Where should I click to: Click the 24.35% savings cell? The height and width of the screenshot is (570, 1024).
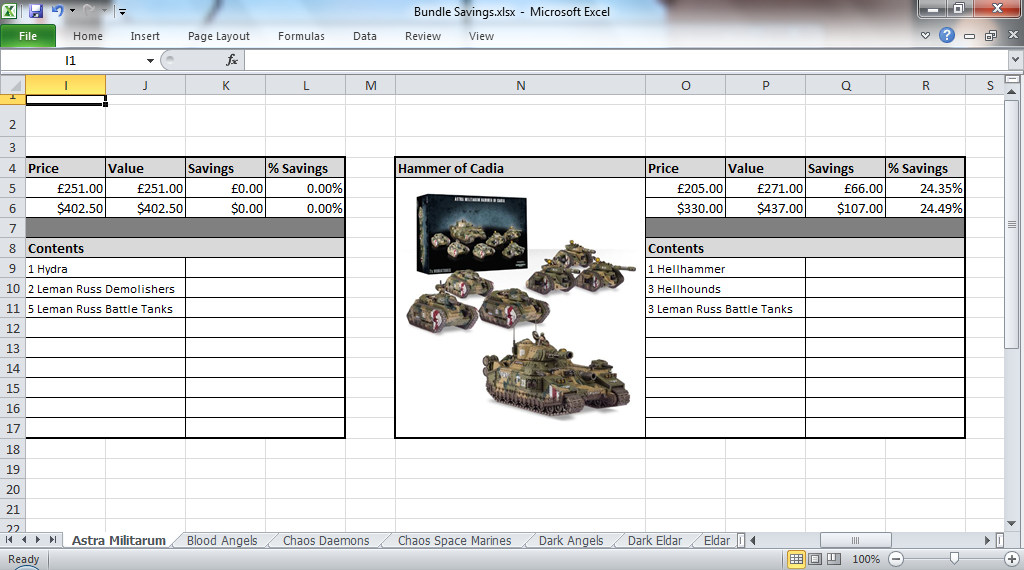pyautogui.click(x=925, y=188)
